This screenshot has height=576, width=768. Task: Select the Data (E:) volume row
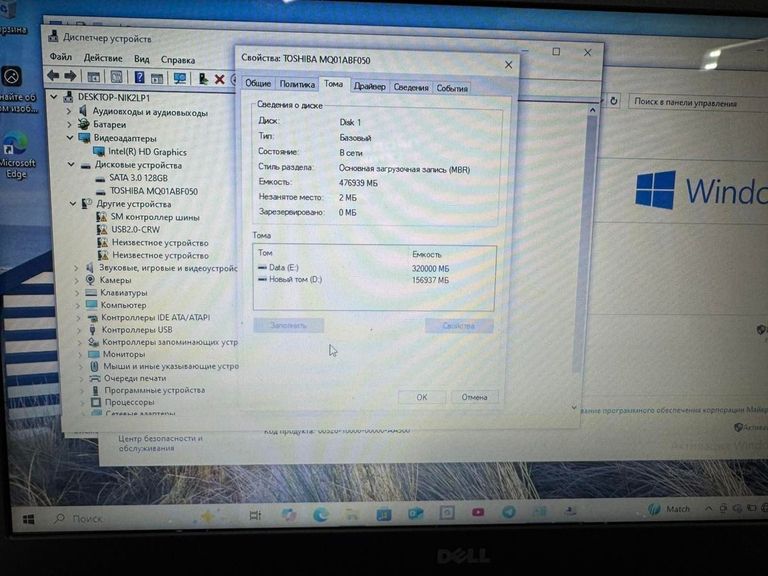coord(284,268)
